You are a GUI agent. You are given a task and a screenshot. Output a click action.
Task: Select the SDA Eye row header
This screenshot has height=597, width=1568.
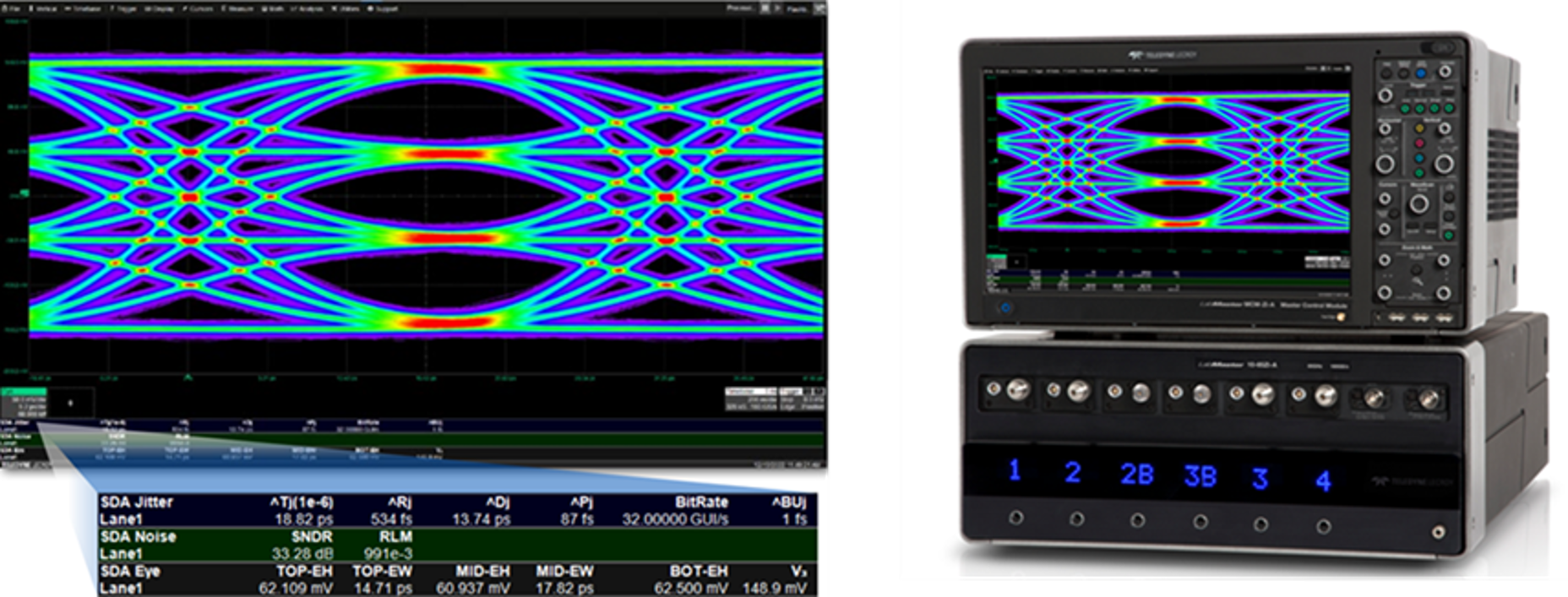click(x=129, y=572)
